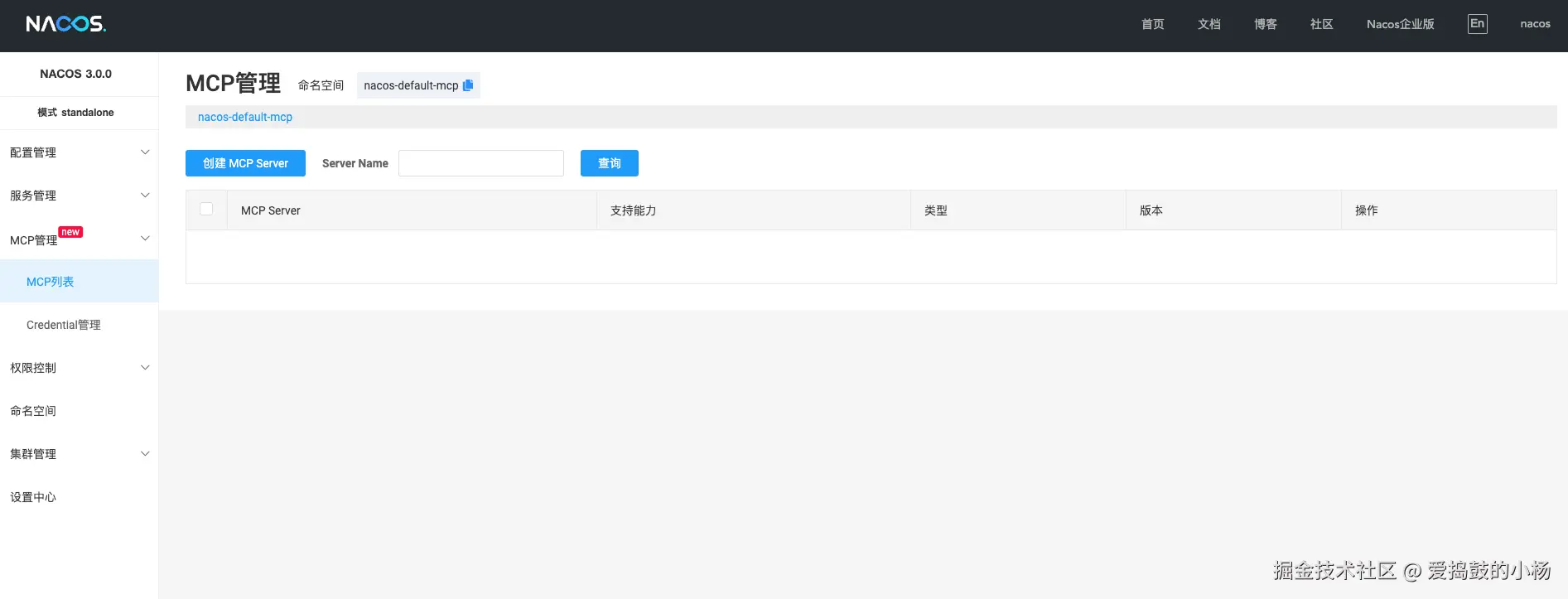This screenshot has width=1568, height=599.
Task: Open the 配置管理 sidebar menu
Action: 79,152
